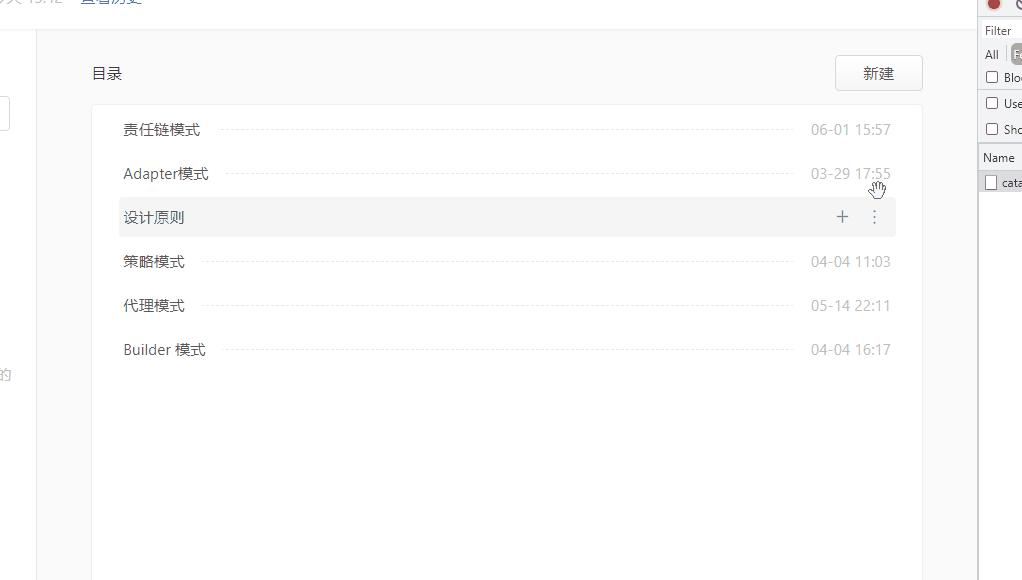Click the plus icon on 设计原则 row
The image size is (1022, 580).
(x=842, y=217)
